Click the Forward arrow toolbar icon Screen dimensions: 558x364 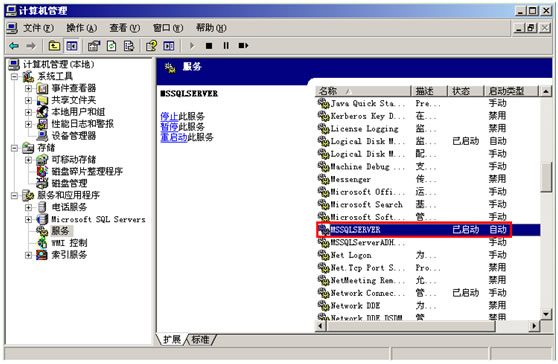point(31,46)
